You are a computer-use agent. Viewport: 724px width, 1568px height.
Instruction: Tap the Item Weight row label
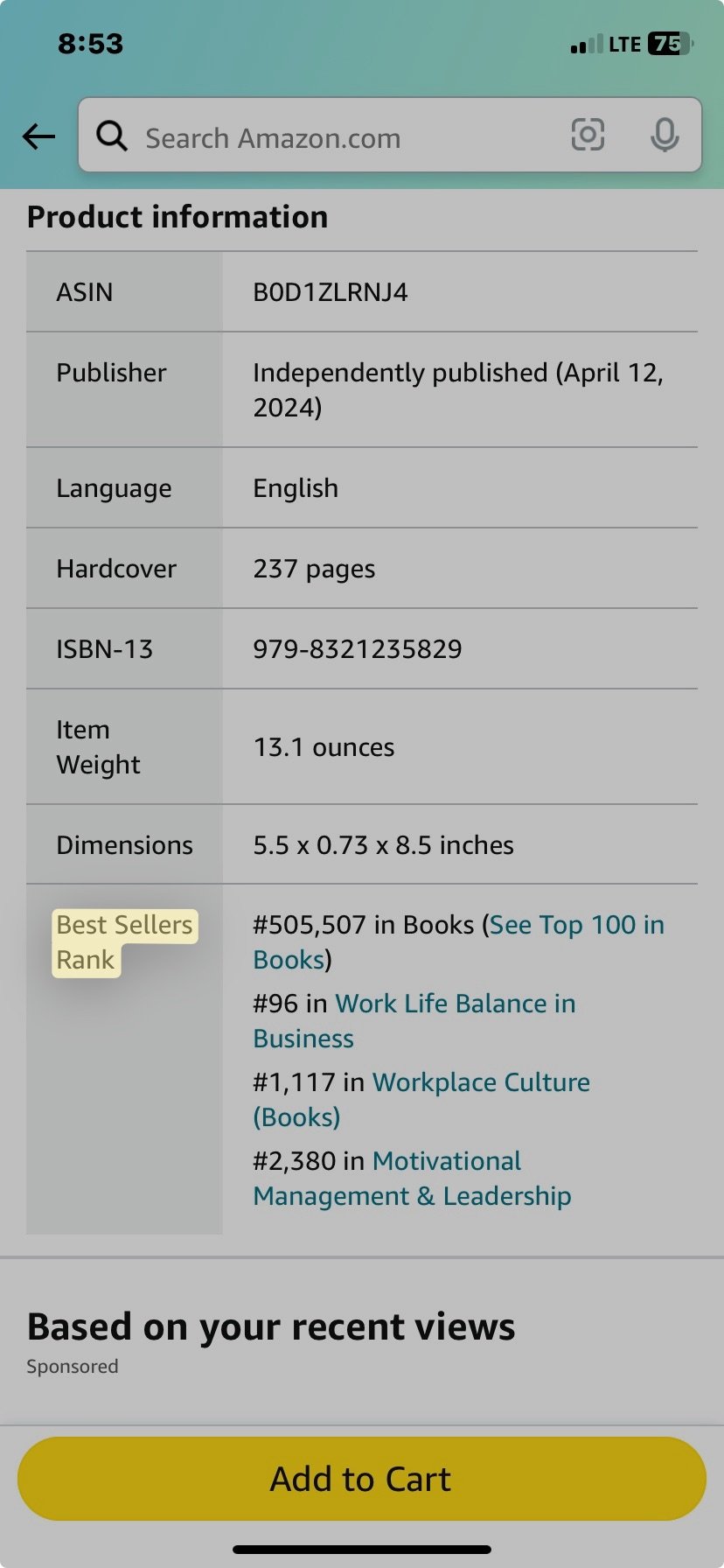tap(98, 747)
